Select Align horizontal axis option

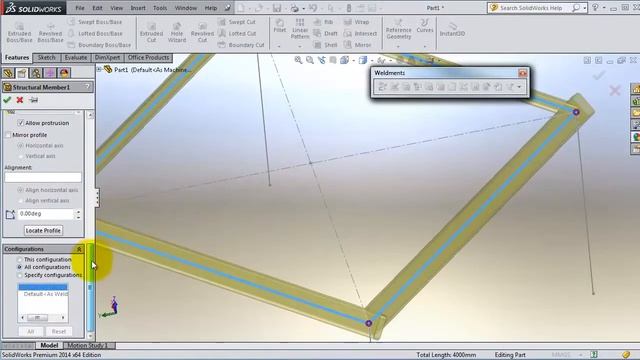[20, 190]
